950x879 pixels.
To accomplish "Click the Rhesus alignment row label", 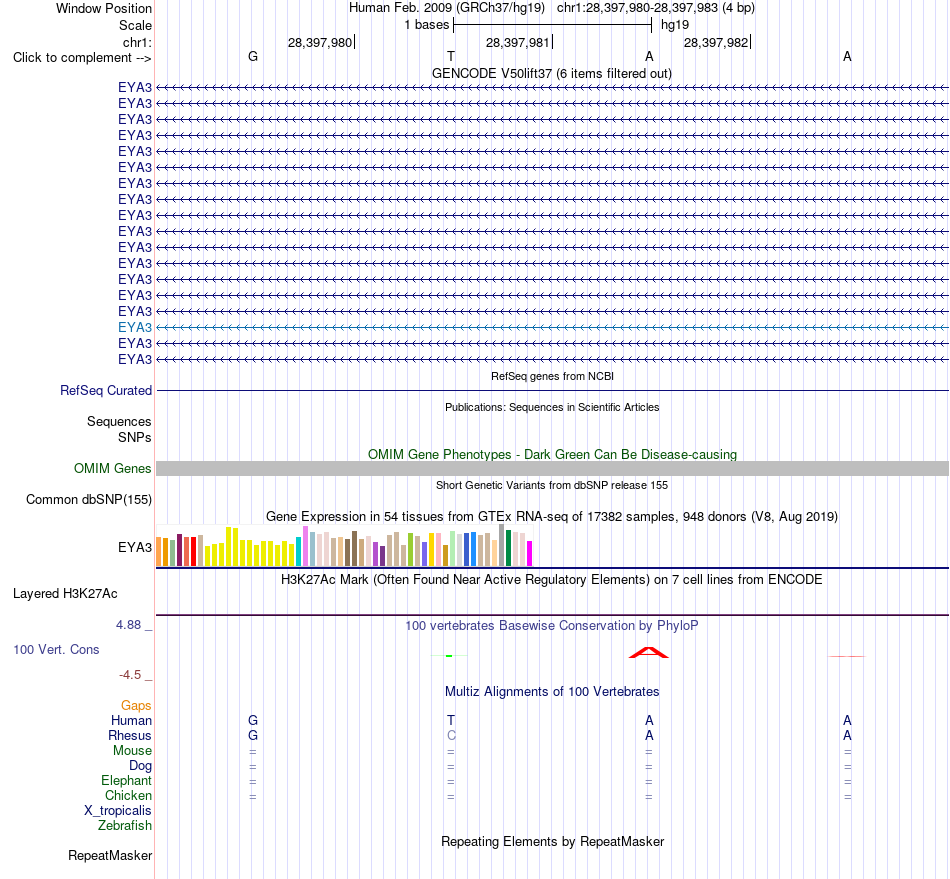I will tap(130, 735).
